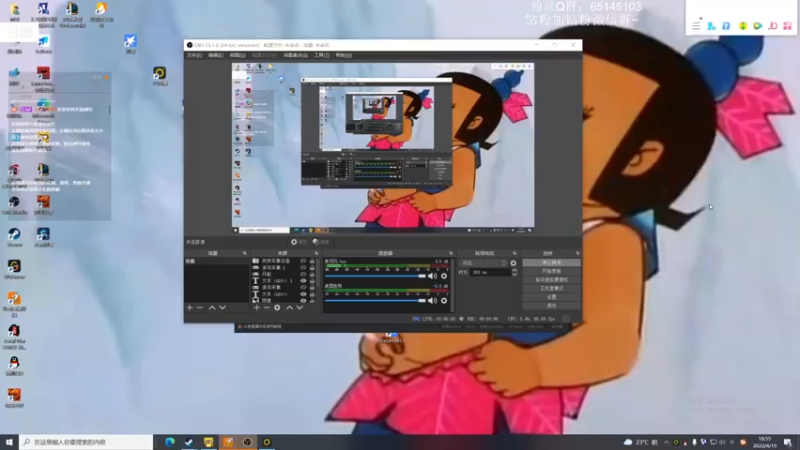Hide the 文本 (GDI+) 3 source
The image size is (800, 450).
click(303, 281)
